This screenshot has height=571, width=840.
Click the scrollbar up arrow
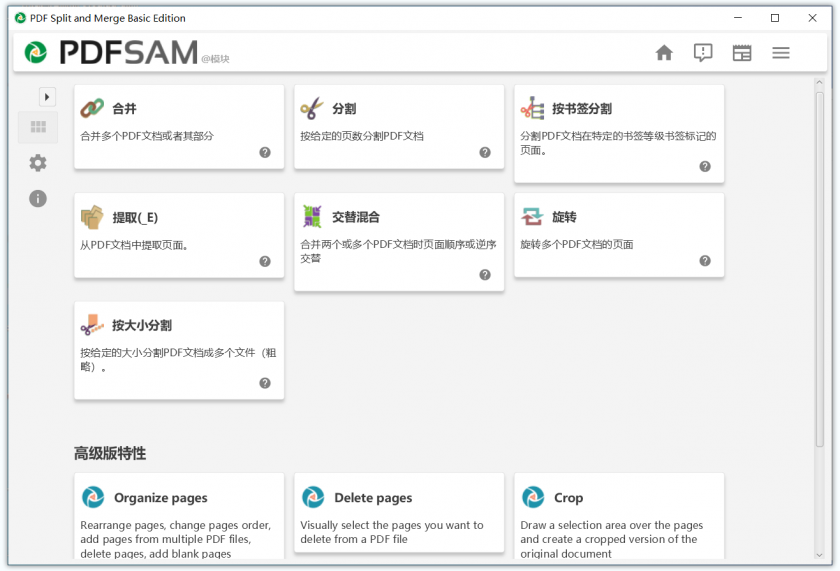click(x=819, y=83)
